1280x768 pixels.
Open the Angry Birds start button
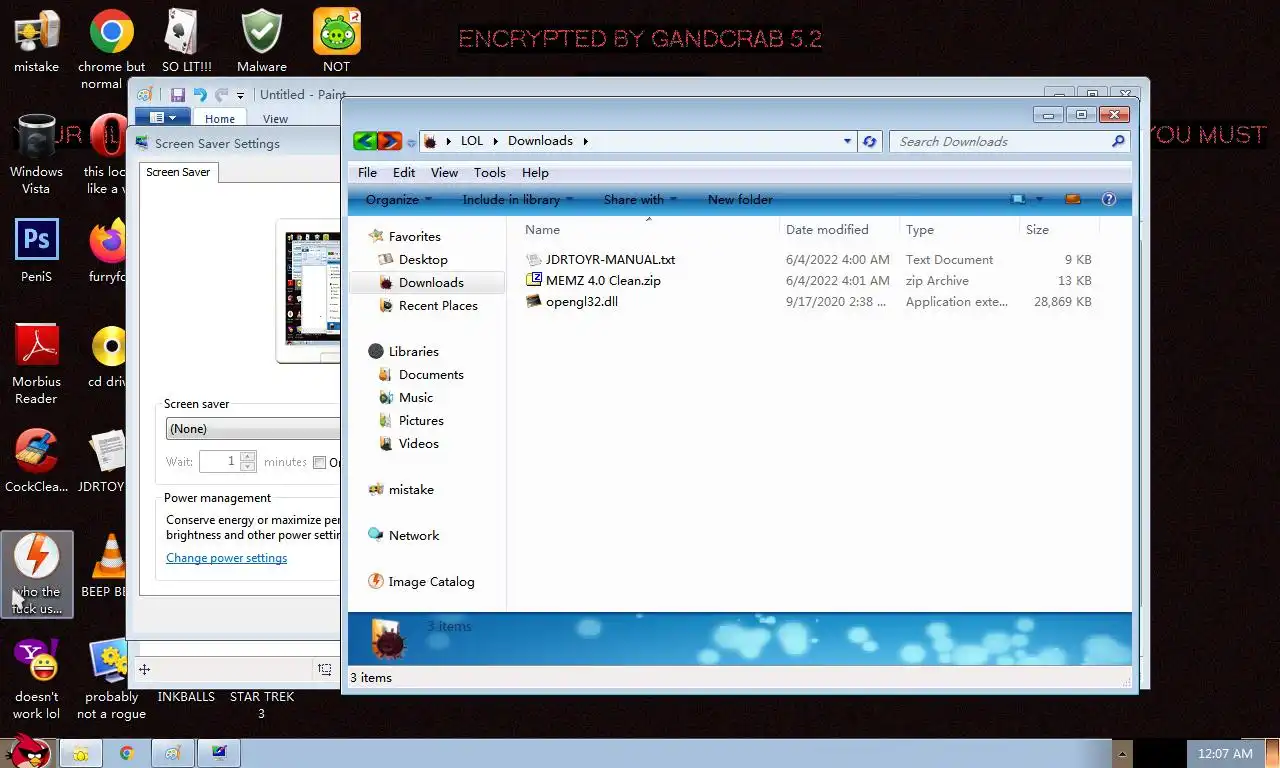point(26,751)
